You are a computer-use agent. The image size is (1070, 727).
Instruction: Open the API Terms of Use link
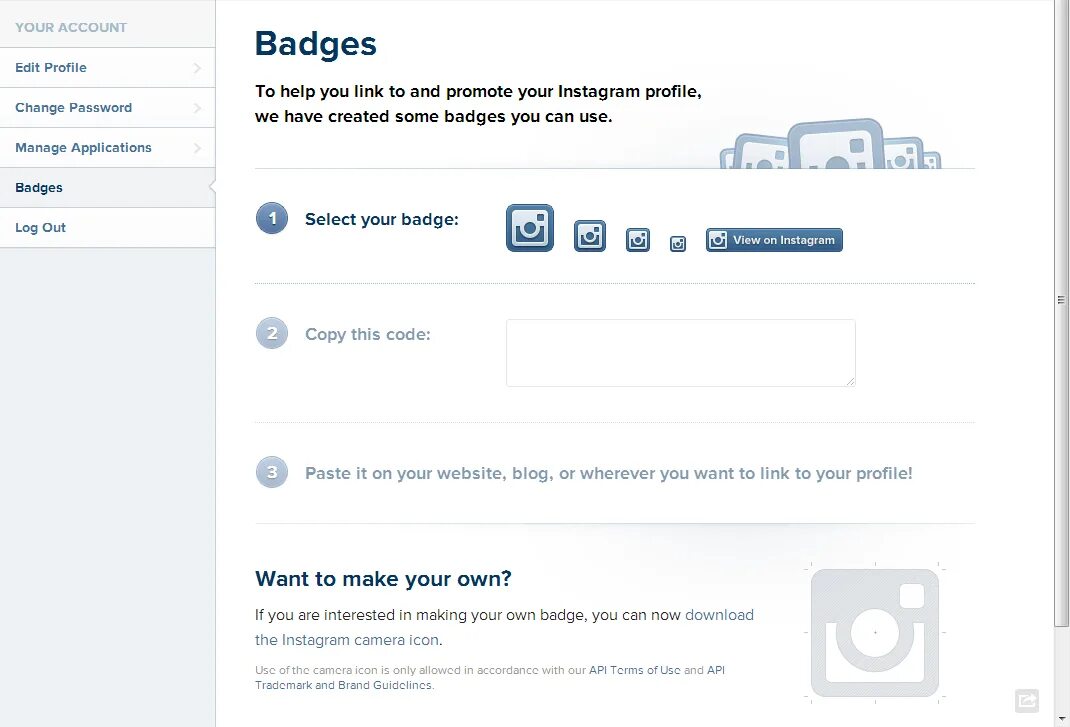[x=635, y=670]
